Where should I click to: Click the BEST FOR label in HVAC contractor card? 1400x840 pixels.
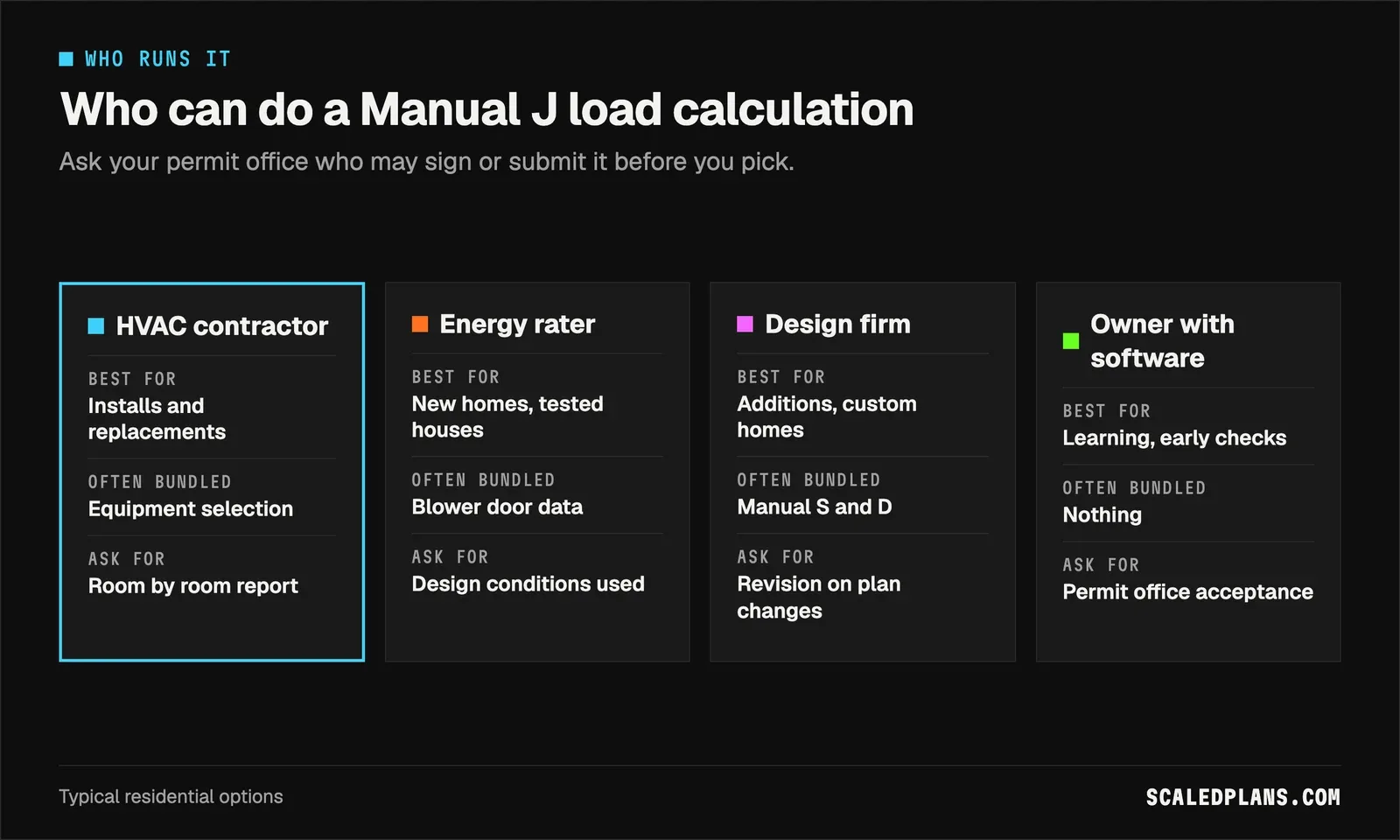tap(132, 379)
